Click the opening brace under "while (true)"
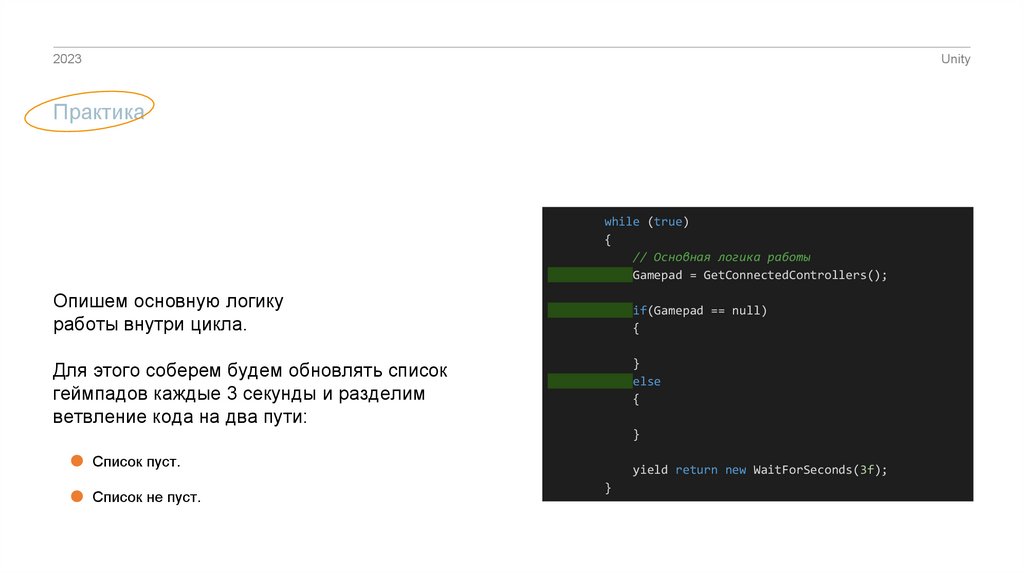This screenshot has width=1024, height=574. pos(607,240)
